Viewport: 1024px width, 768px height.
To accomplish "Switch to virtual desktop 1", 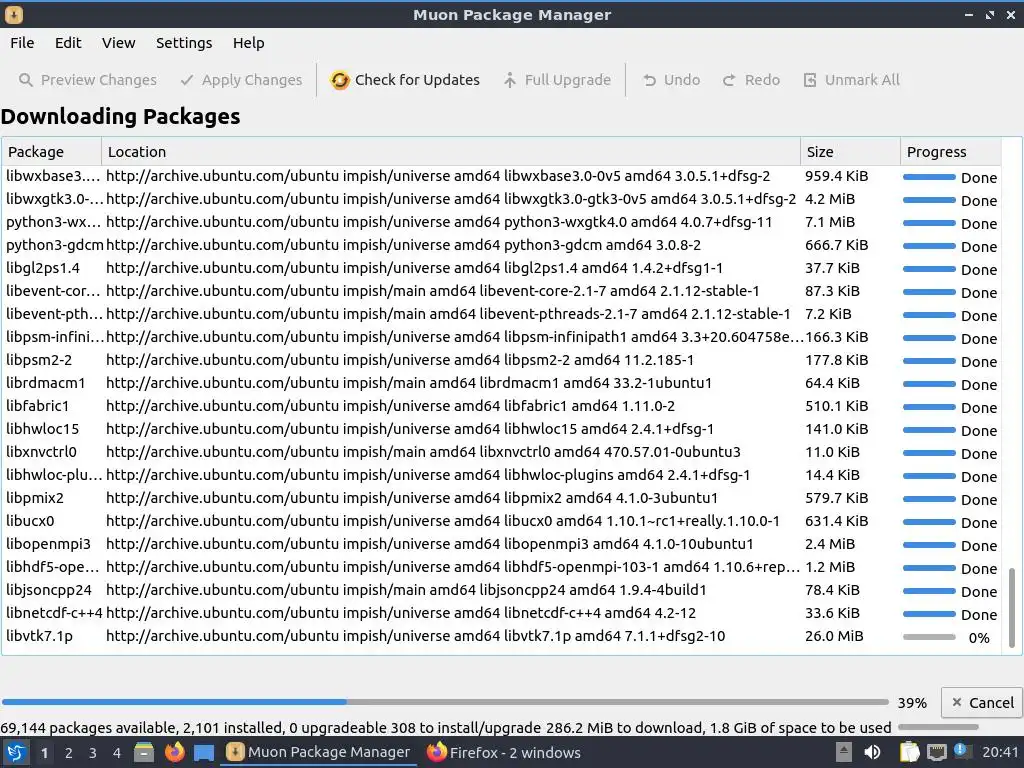I will pos(44,753).
